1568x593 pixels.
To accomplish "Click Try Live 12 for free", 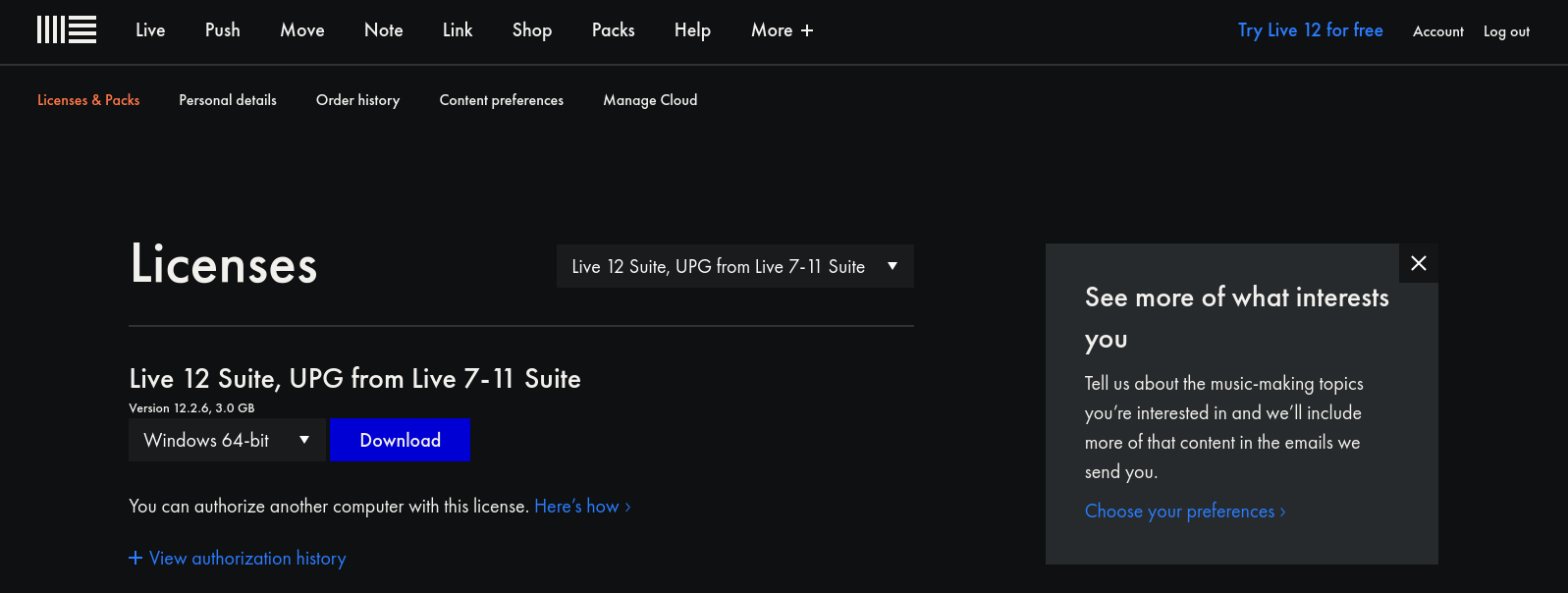I will click(x=1310, y=30).
